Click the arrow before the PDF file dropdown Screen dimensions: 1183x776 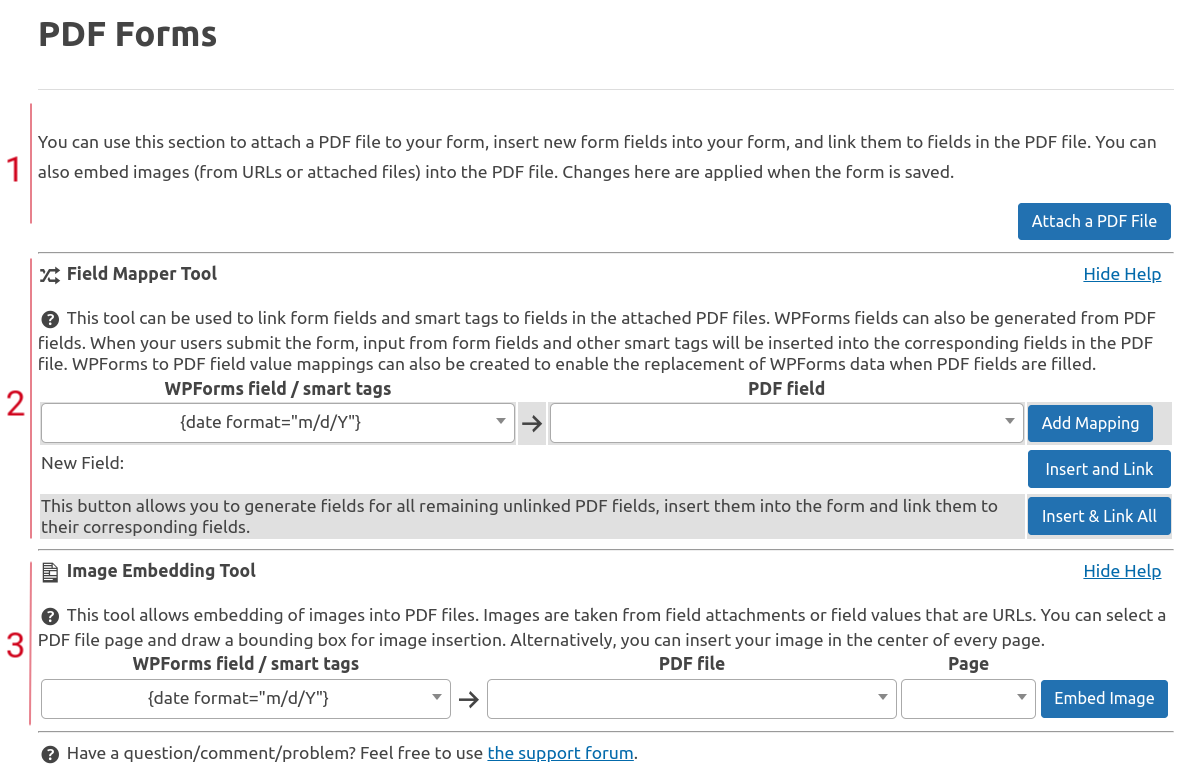(468, 699)
